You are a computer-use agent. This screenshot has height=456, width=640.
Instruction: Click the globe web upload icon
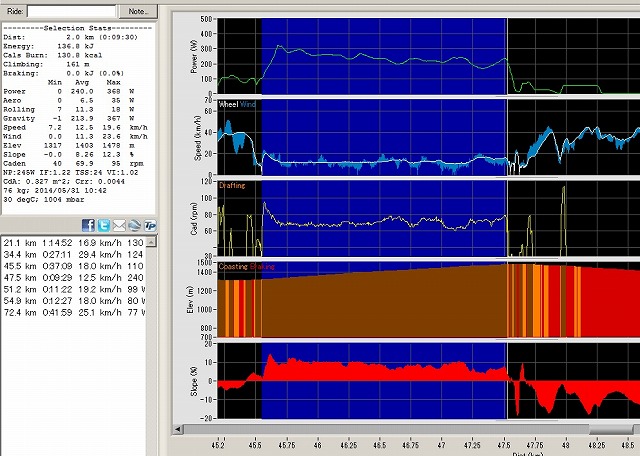coord(134,225)
